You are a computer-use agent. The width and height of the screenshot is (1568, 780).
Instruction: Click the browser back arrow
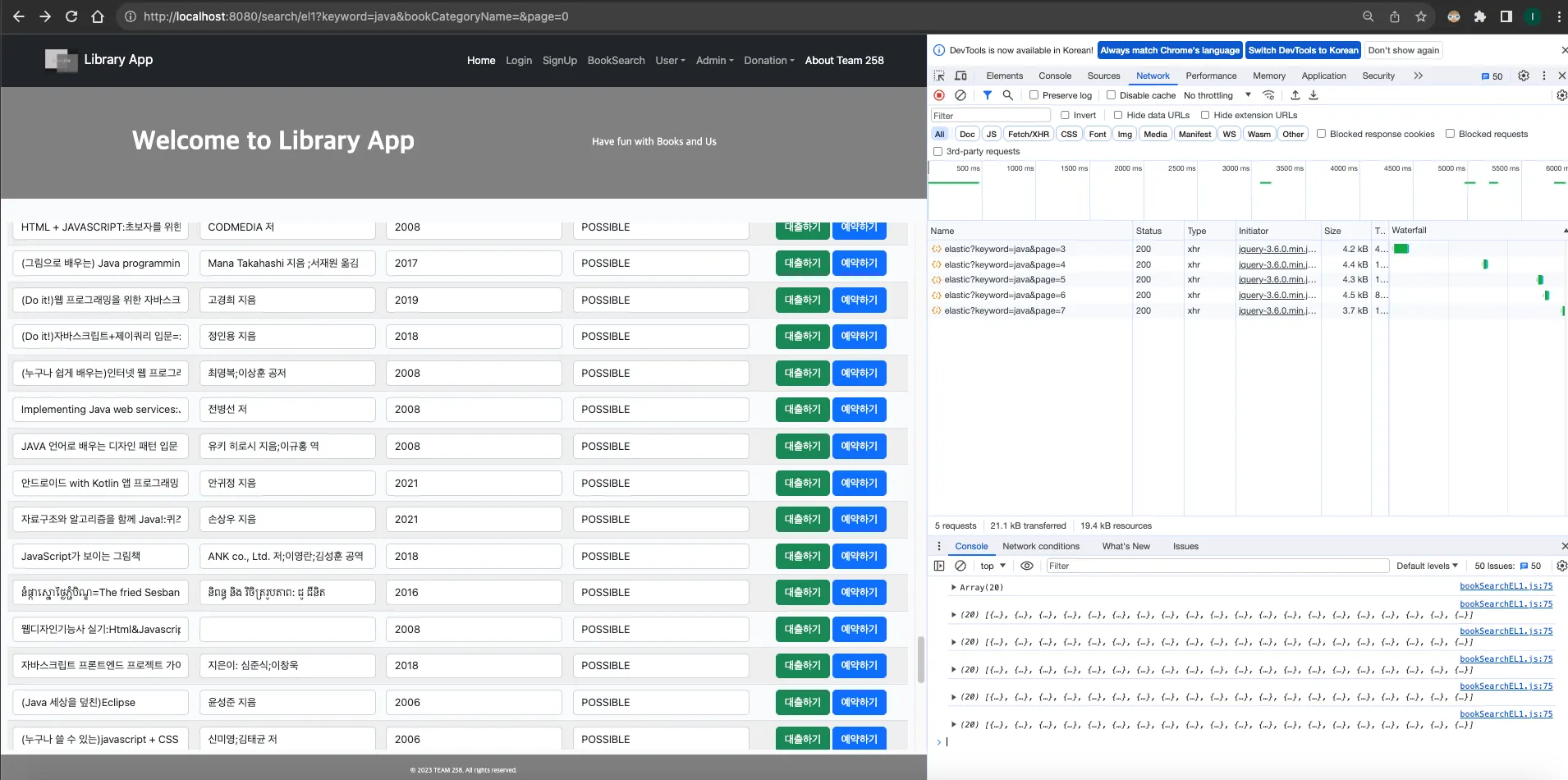[x=19, y=16]
